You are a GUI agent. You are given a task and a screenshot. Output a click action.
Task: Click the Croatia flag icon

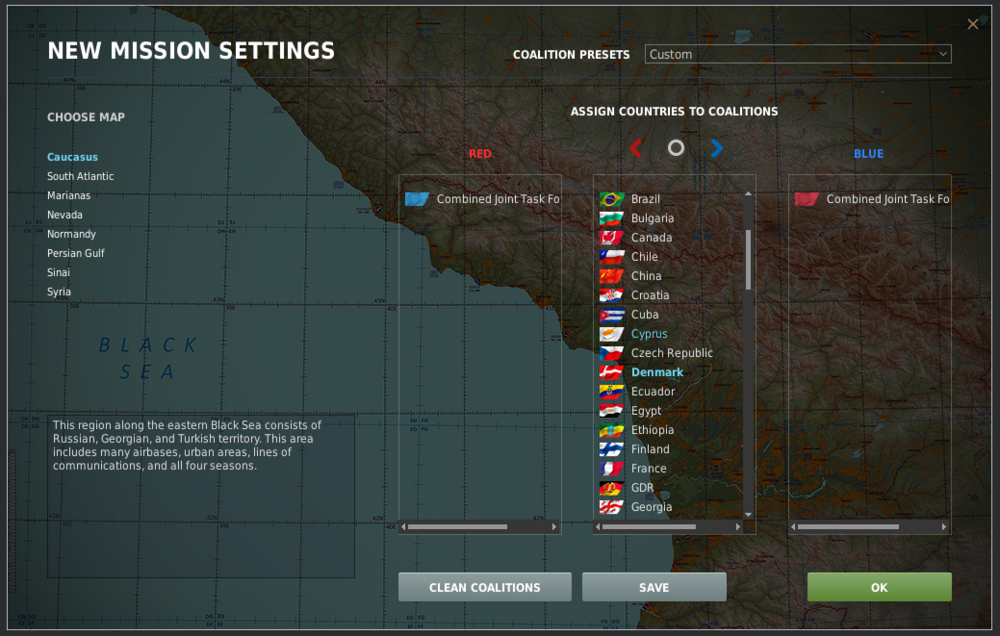[611, 295]
